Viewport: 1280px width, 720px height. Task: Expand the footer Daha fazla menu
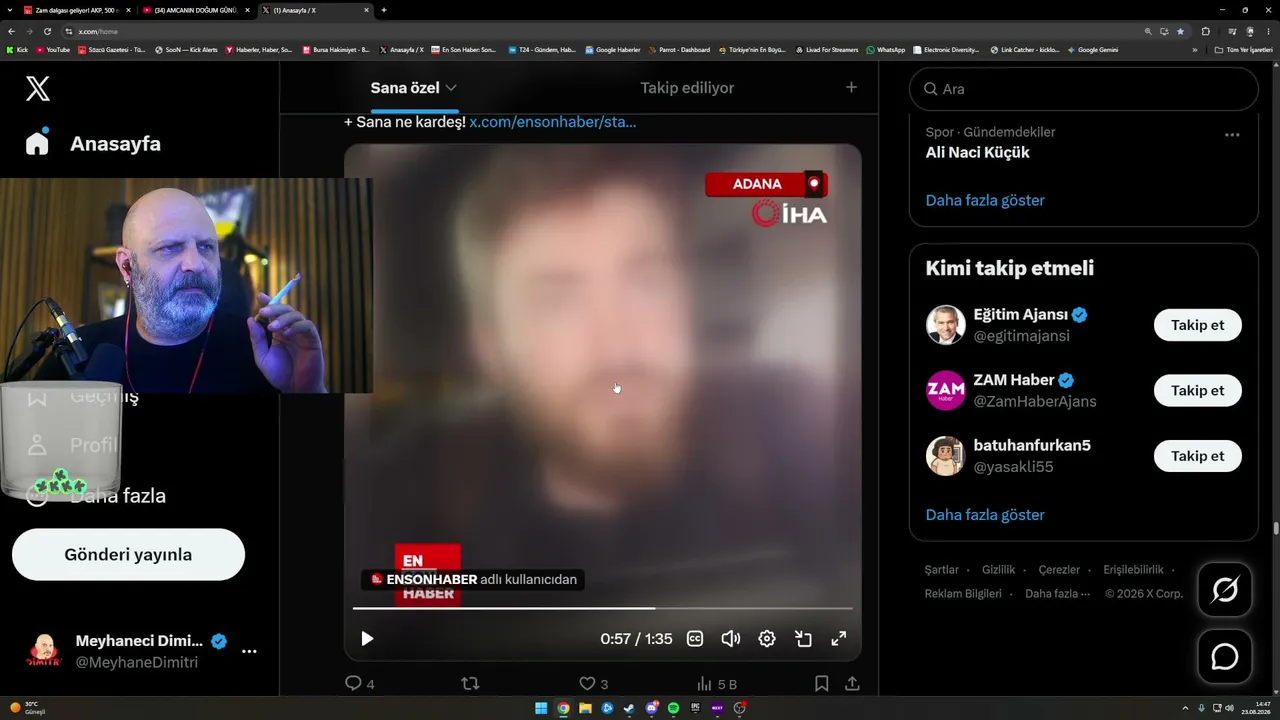tap(1058, 594)
